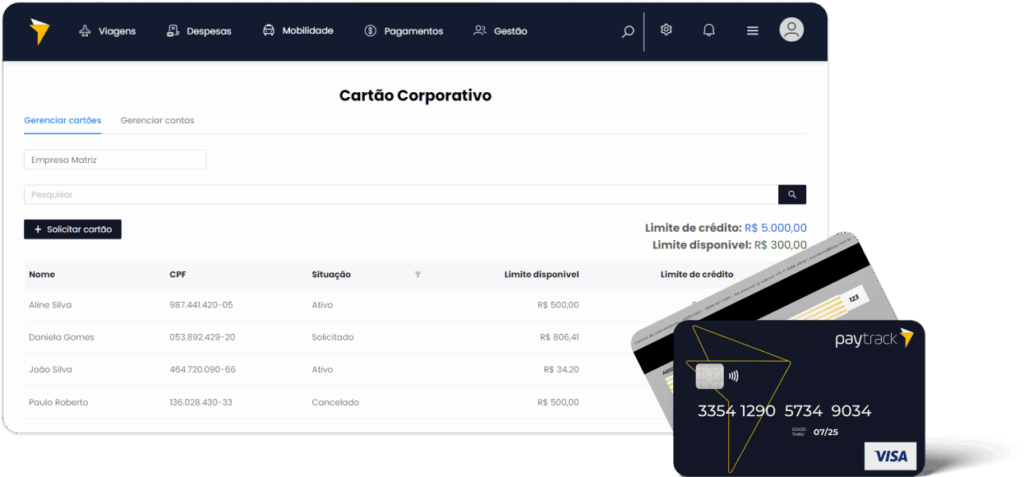Open the Viagens menu
The height and width of the screenshot is (477, 1024).
pos(107,31)
